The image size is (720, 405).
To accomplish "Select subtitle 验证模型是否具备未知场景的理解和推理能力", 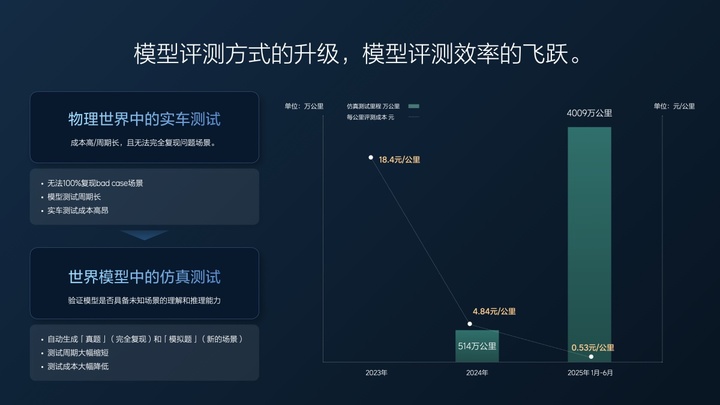I will (x=144, y=301).
